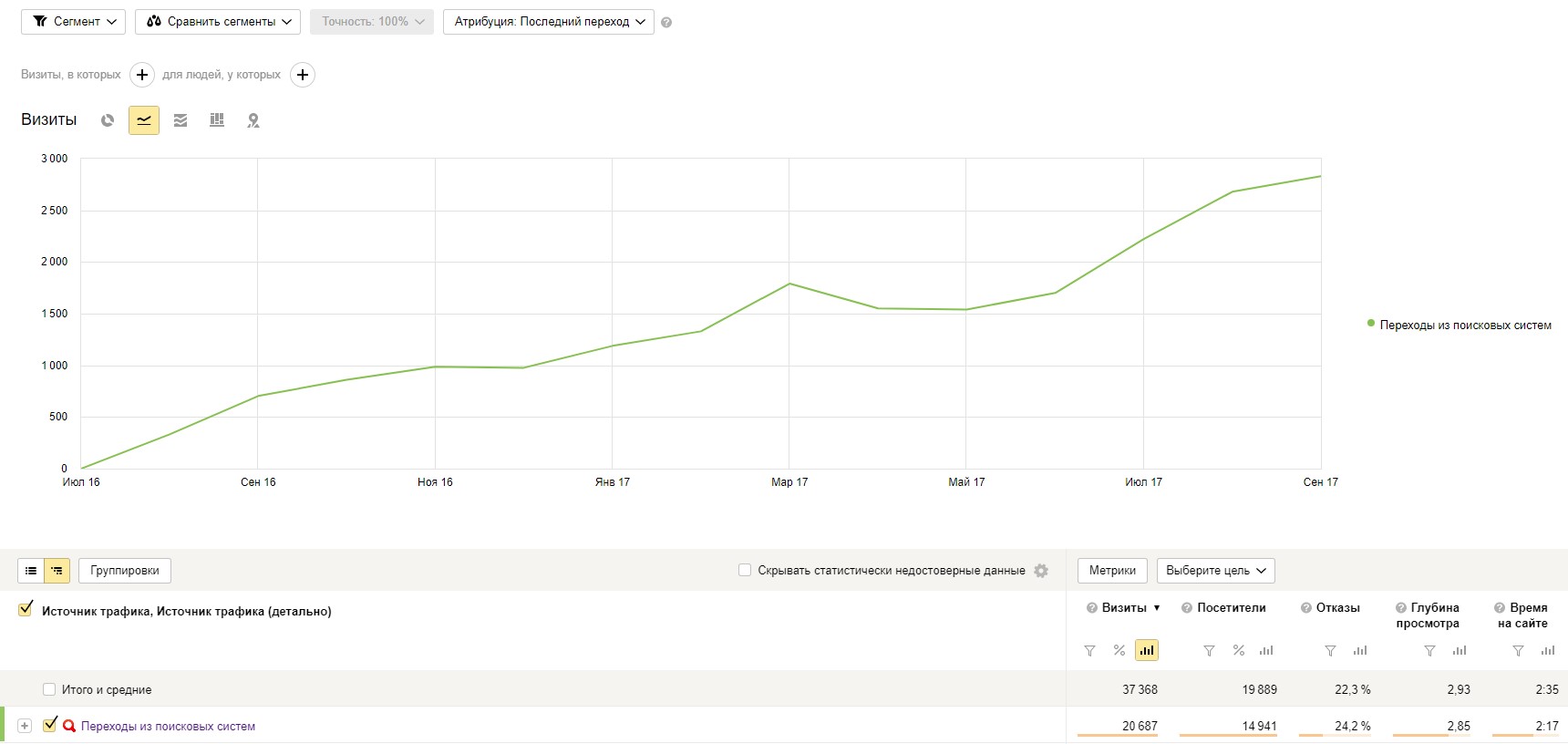Check the Итого и средние row
1568x744 pixels.
tap(49, 690)
